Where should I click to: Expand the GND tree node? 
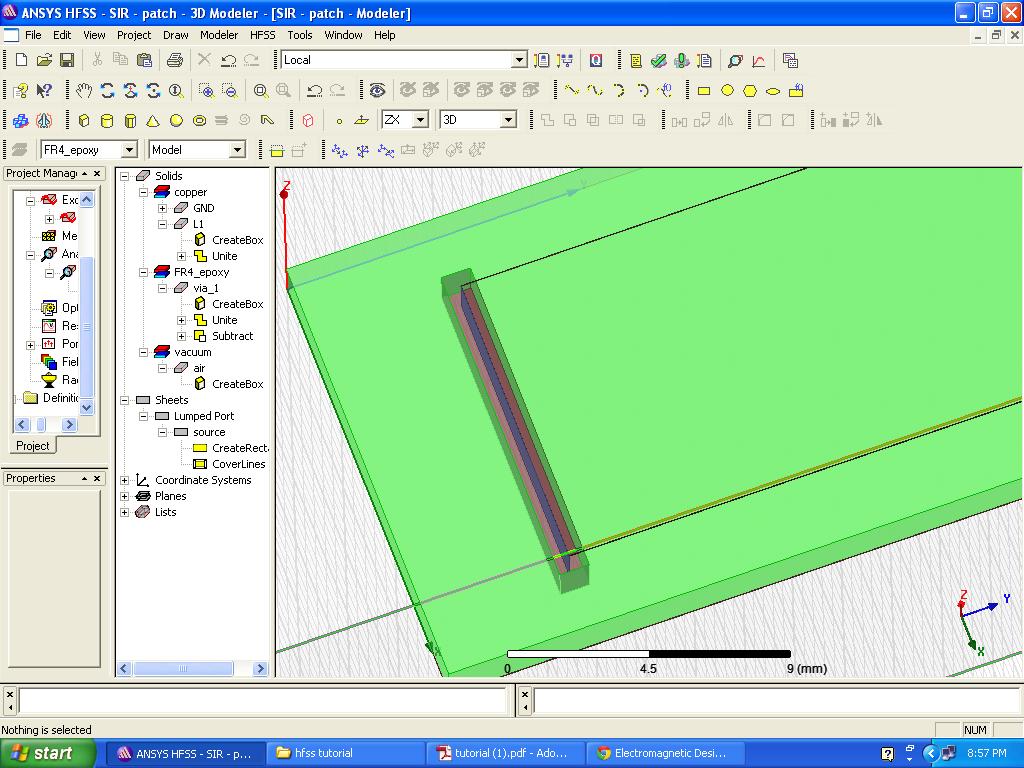[162, 208]
